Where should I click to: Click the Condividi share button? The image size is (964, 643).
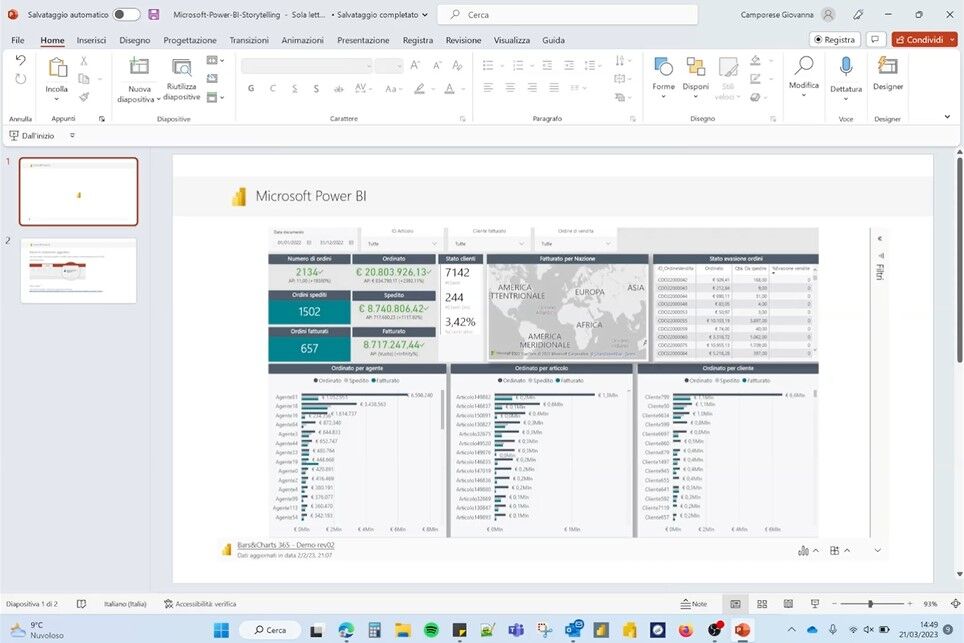pyautogui.click(x=919, y=39)
